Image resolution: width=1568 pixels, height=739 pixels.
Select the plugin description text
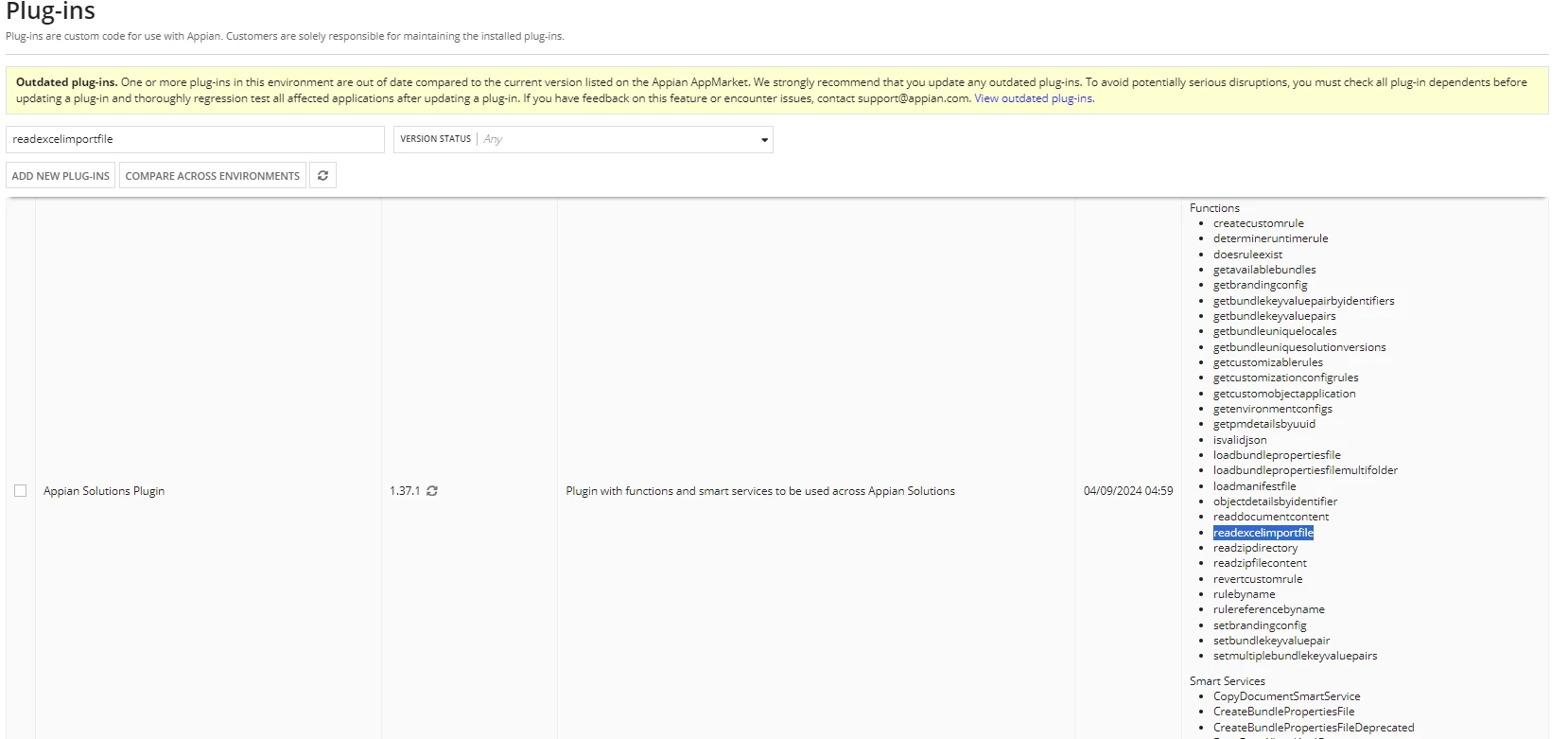pos(760,491)
